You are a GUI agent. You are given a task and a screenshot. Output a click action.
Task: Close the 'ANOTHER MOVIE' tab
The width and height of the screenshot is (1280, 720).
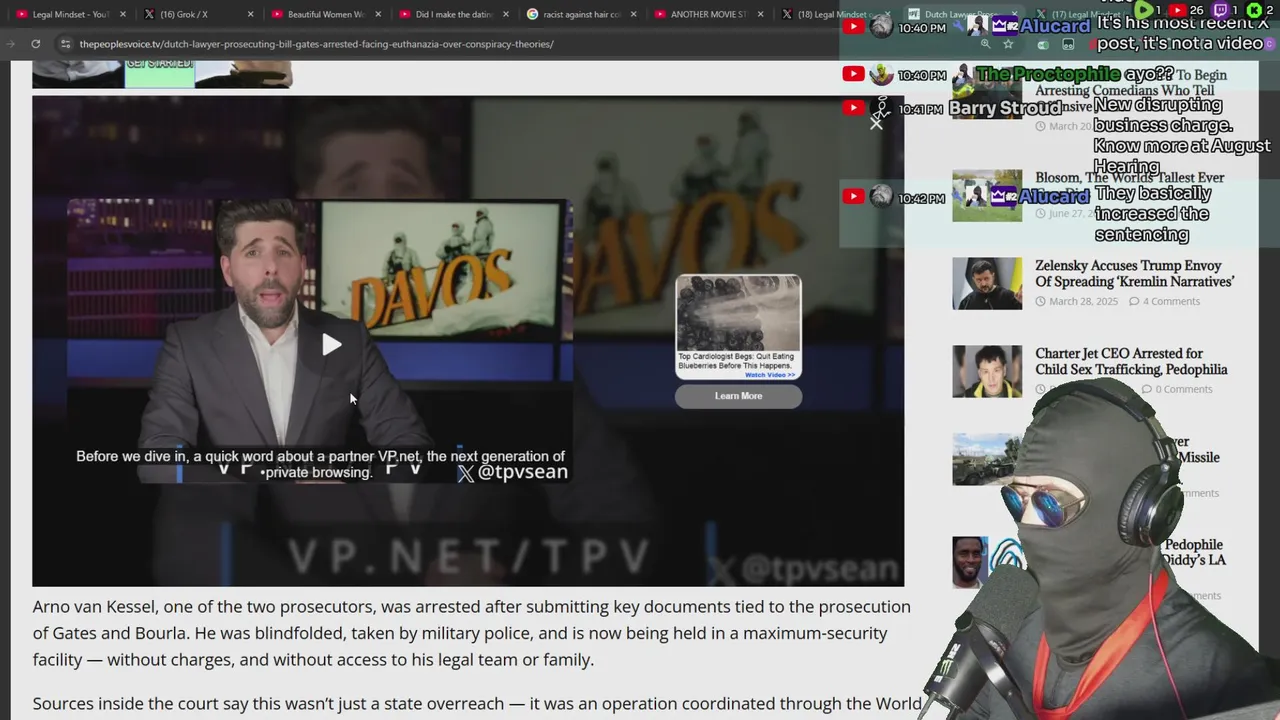[x=761, y=15]
